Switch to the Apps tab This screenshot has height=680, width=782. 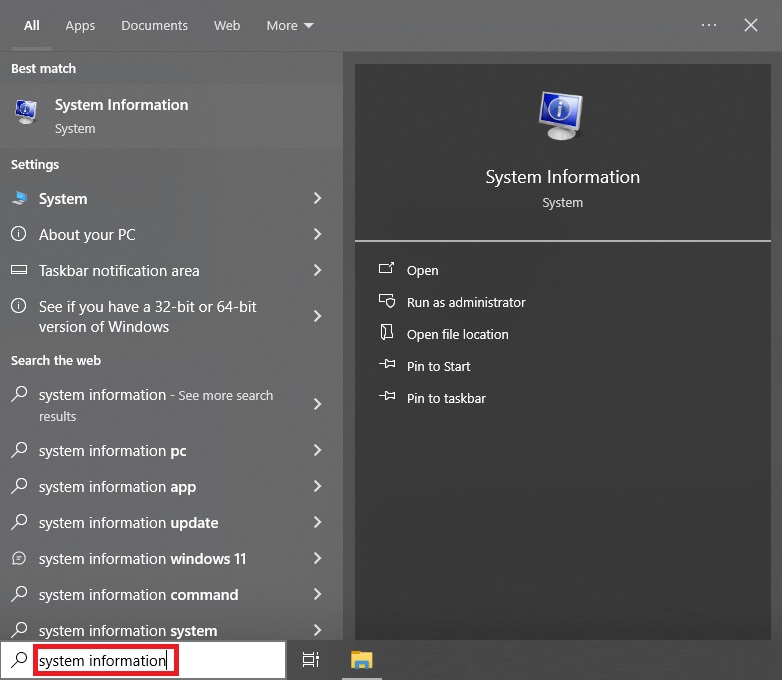pyautogui.click(x=80, y=26)
